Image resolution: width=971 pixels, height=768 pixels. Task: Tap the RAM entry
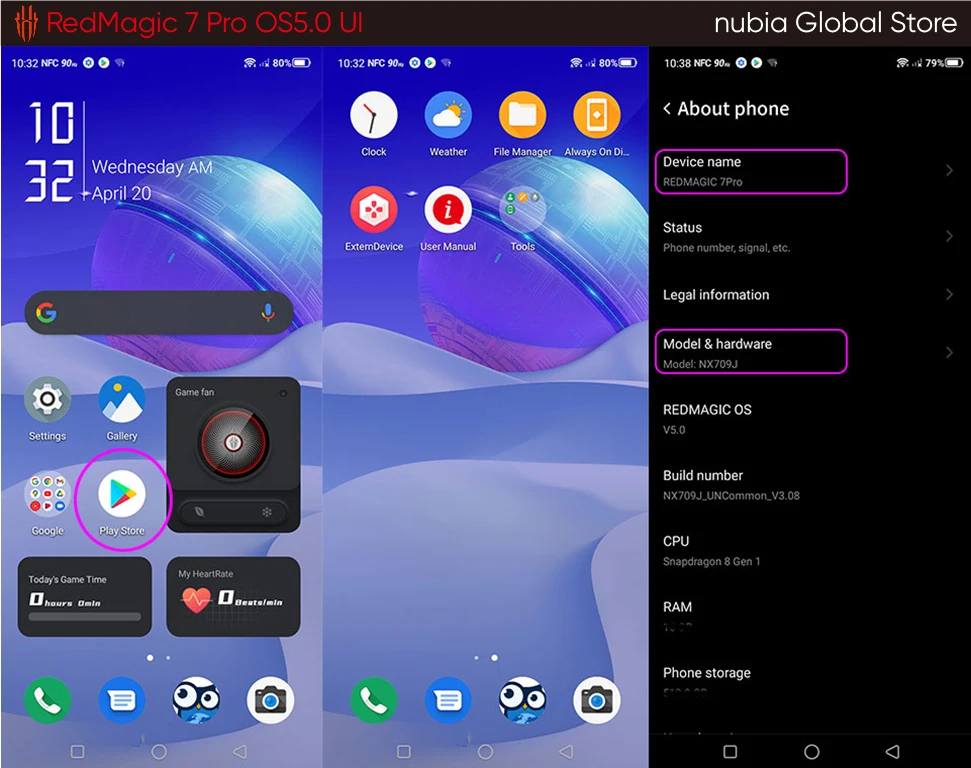(x=809, y=616)
